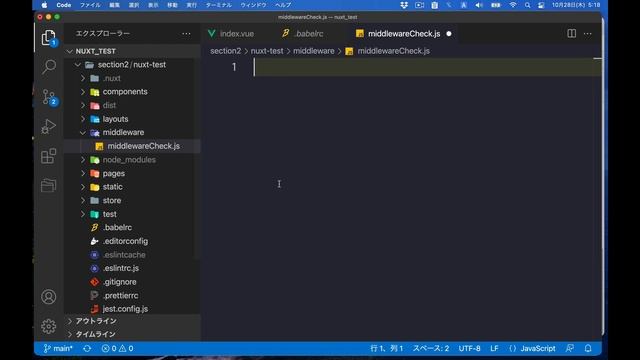The height and width of the screenshot is (360, 640).
Task: Click the Dropbox icon in menu bar
Action: pyautogui.click(x=404, y=5)
